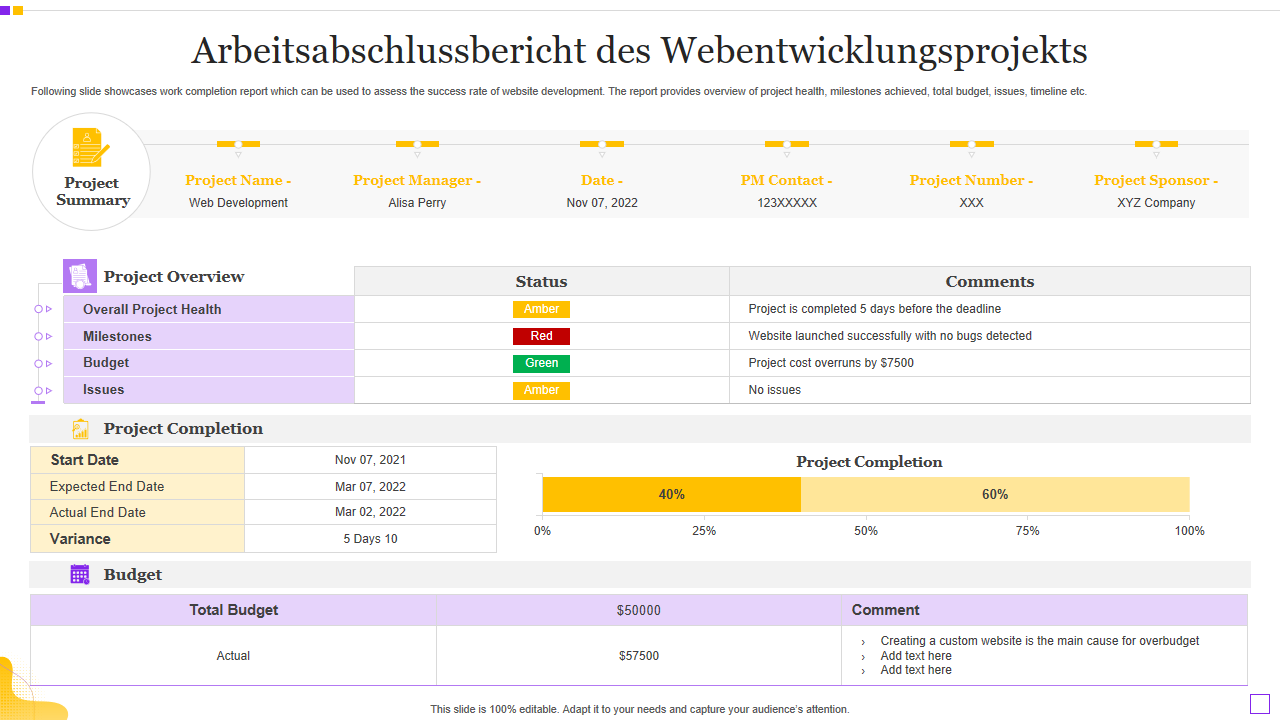Click the $57500 actual budget value

point(639,656)
